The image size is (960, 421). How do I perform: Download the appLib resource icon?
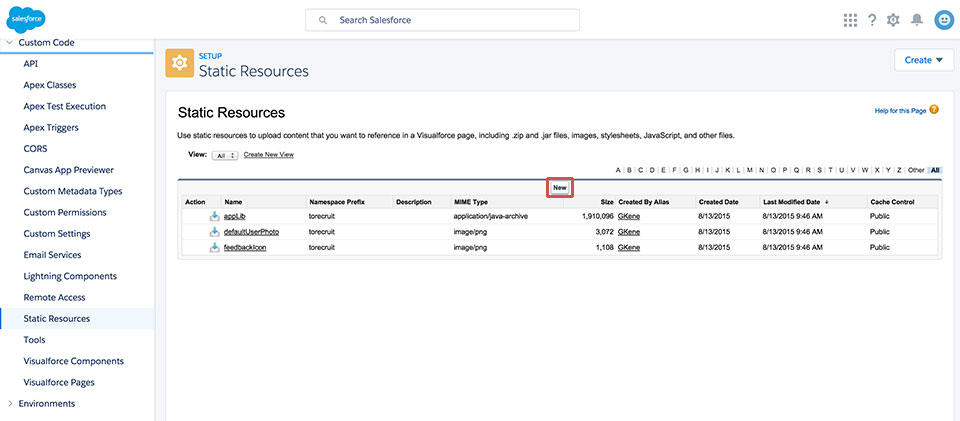pyautogui.click(x=214, y=216)
